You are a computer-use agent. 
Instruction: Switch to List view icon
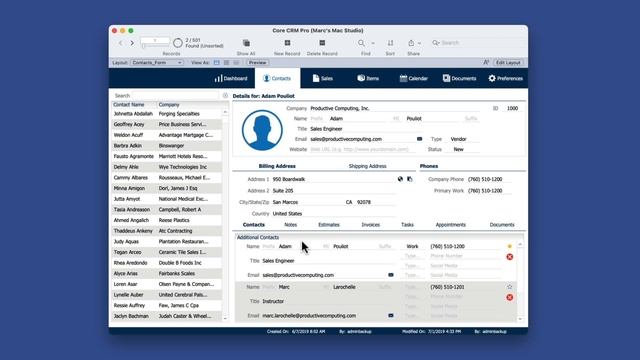click(227, 62)
